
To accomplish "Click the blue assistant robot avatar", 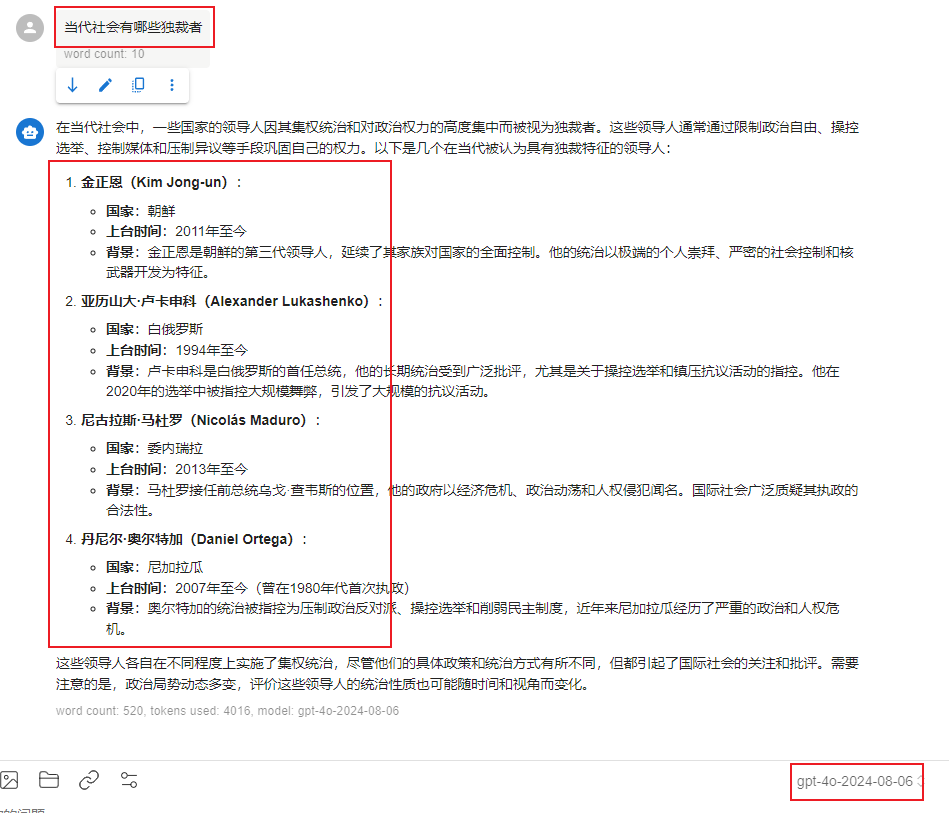I will click(30, 132).
